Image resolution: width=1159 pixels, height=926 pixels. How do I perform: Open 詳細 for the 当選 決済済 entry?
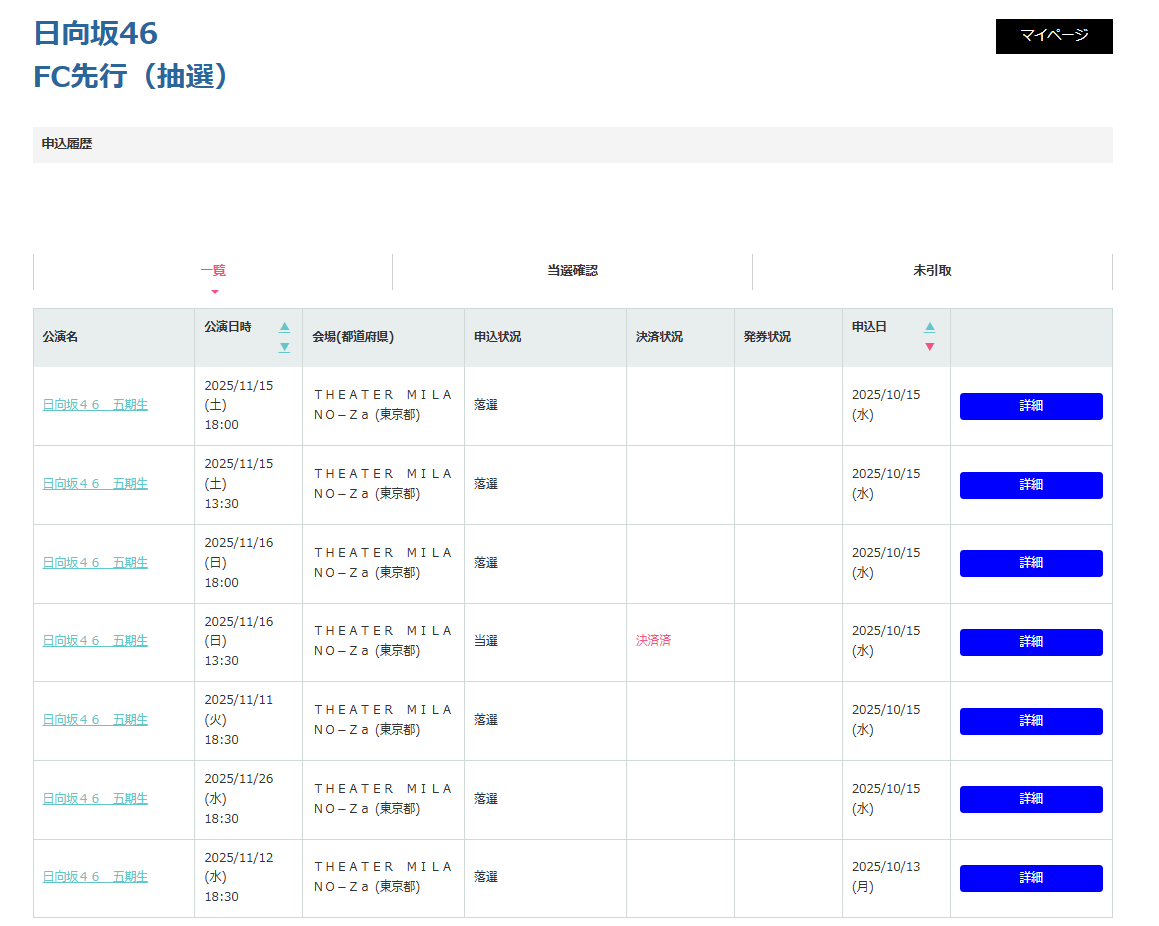coord(1031,642)
